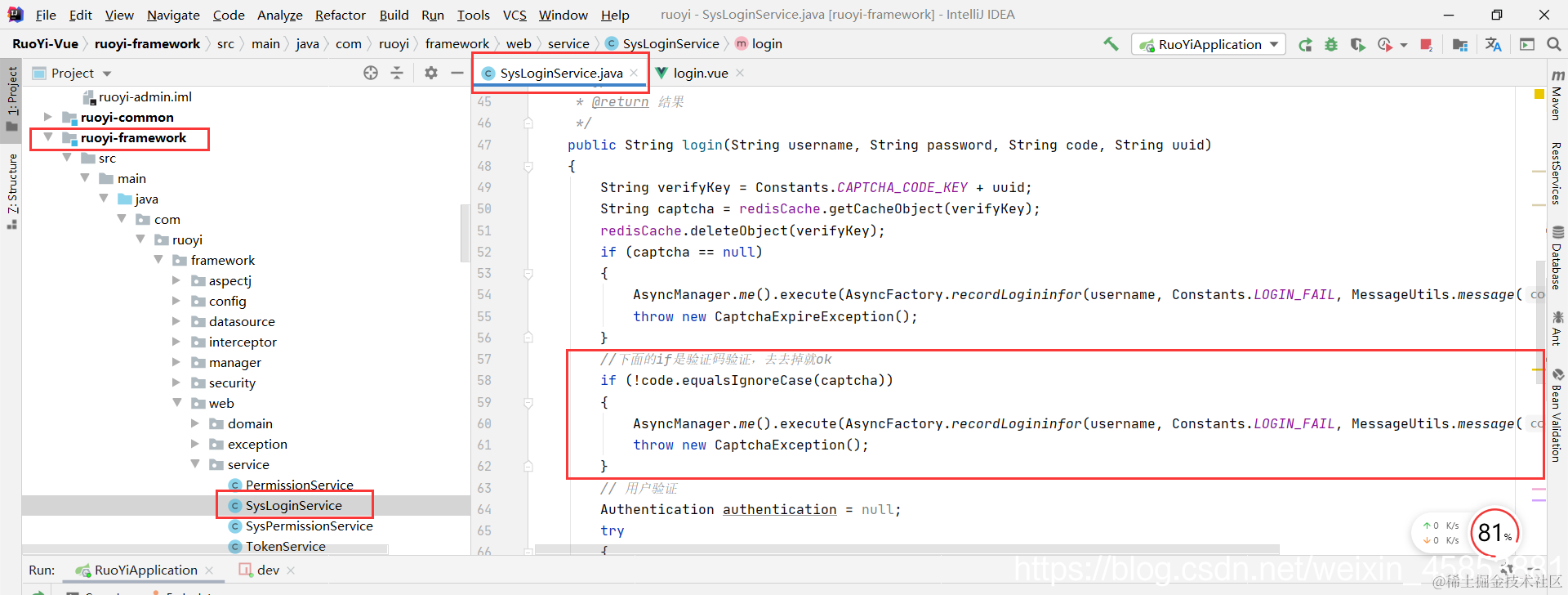Expand the exception package

point(195,444)
